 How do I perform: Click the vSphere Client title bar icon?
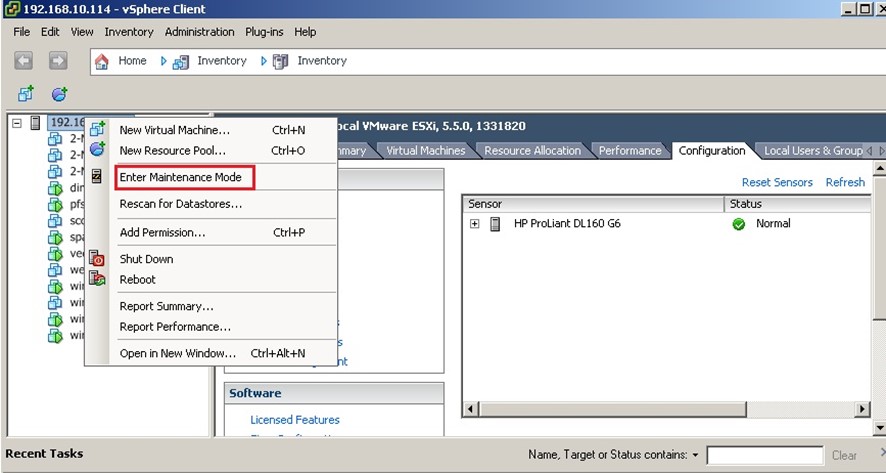tap(11, 9)
